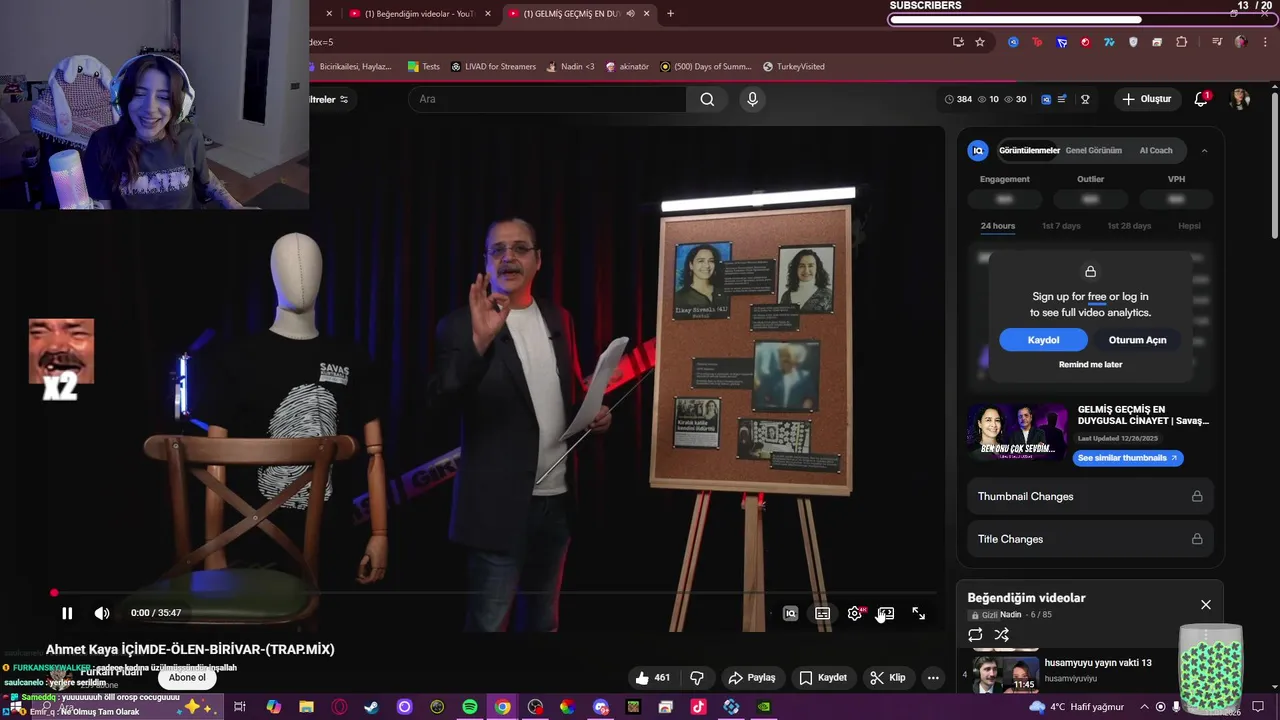Switch to Genel Görünüm tab
The width and height of the screenshot is (1280, 720).
coord(1093,150)
